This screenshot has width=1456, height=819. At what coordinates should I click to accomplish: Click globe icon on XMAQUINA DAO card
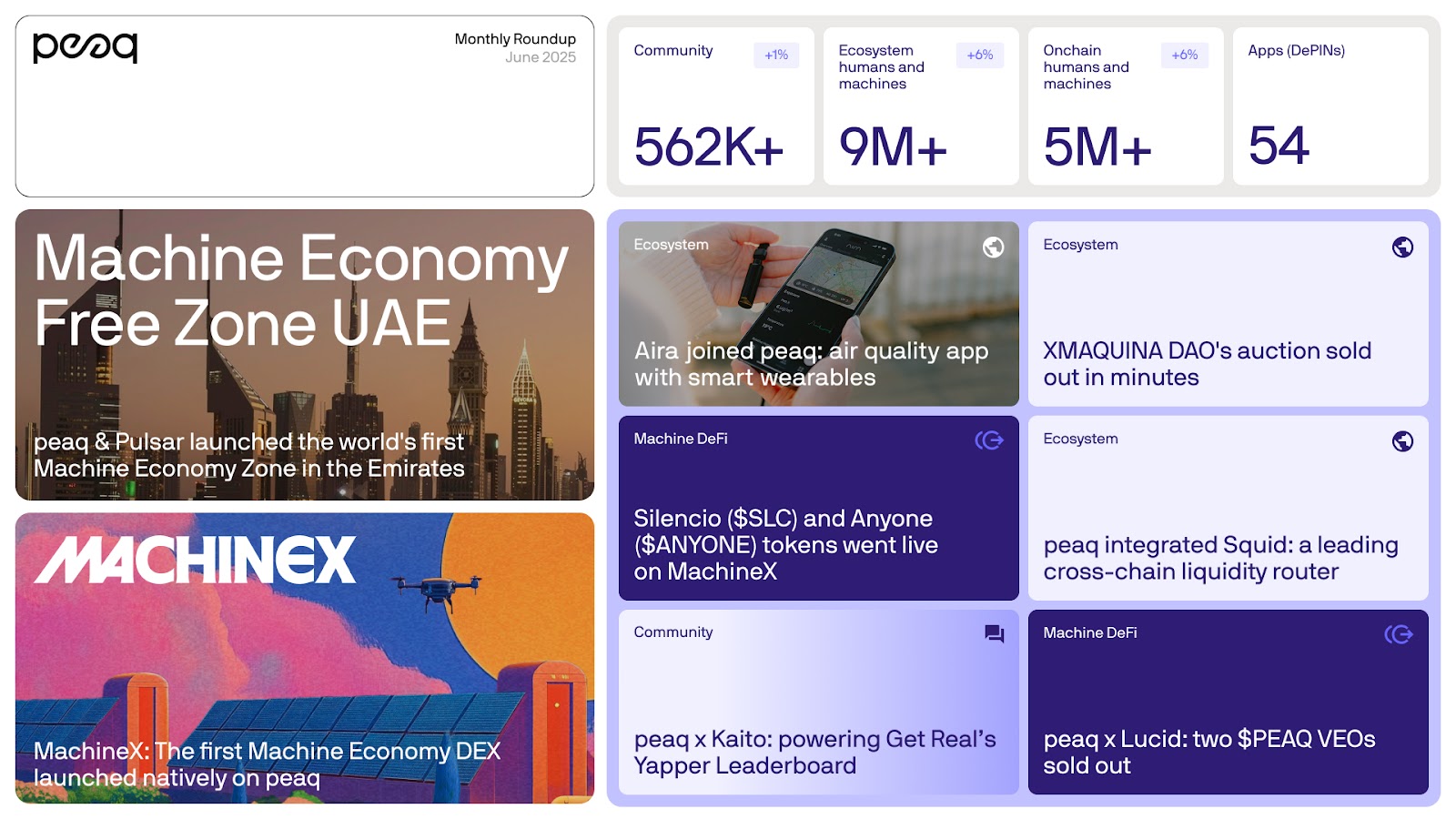1402,247
